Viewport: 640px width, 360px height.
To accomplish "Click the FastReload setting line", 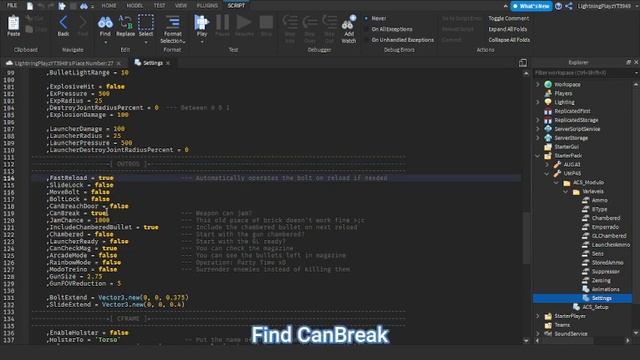I will [x=81, y=178].
